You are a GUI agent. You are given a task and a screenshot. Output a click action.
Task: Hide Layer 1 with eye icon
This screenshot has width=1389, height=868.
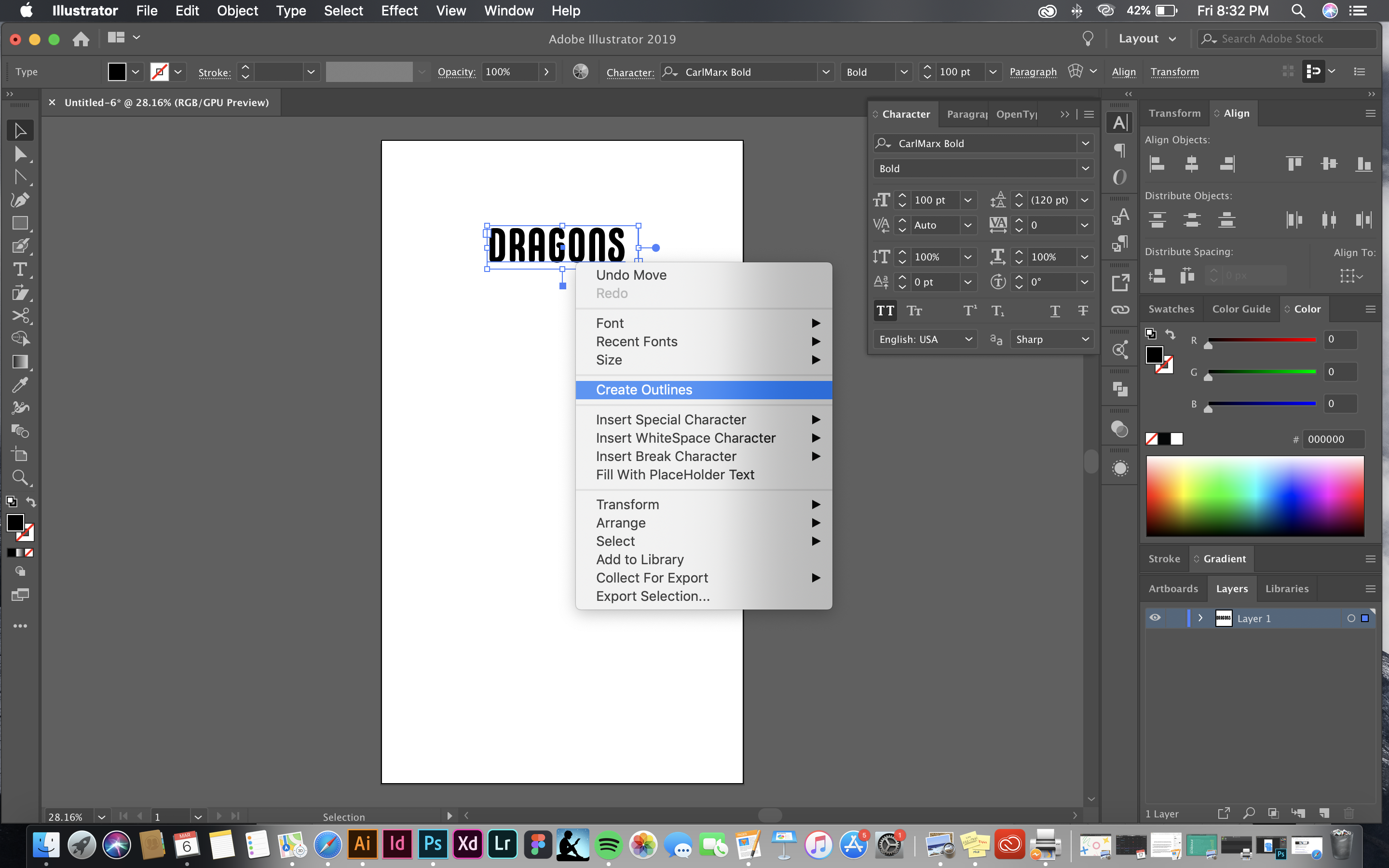(x=1155, y=618)
